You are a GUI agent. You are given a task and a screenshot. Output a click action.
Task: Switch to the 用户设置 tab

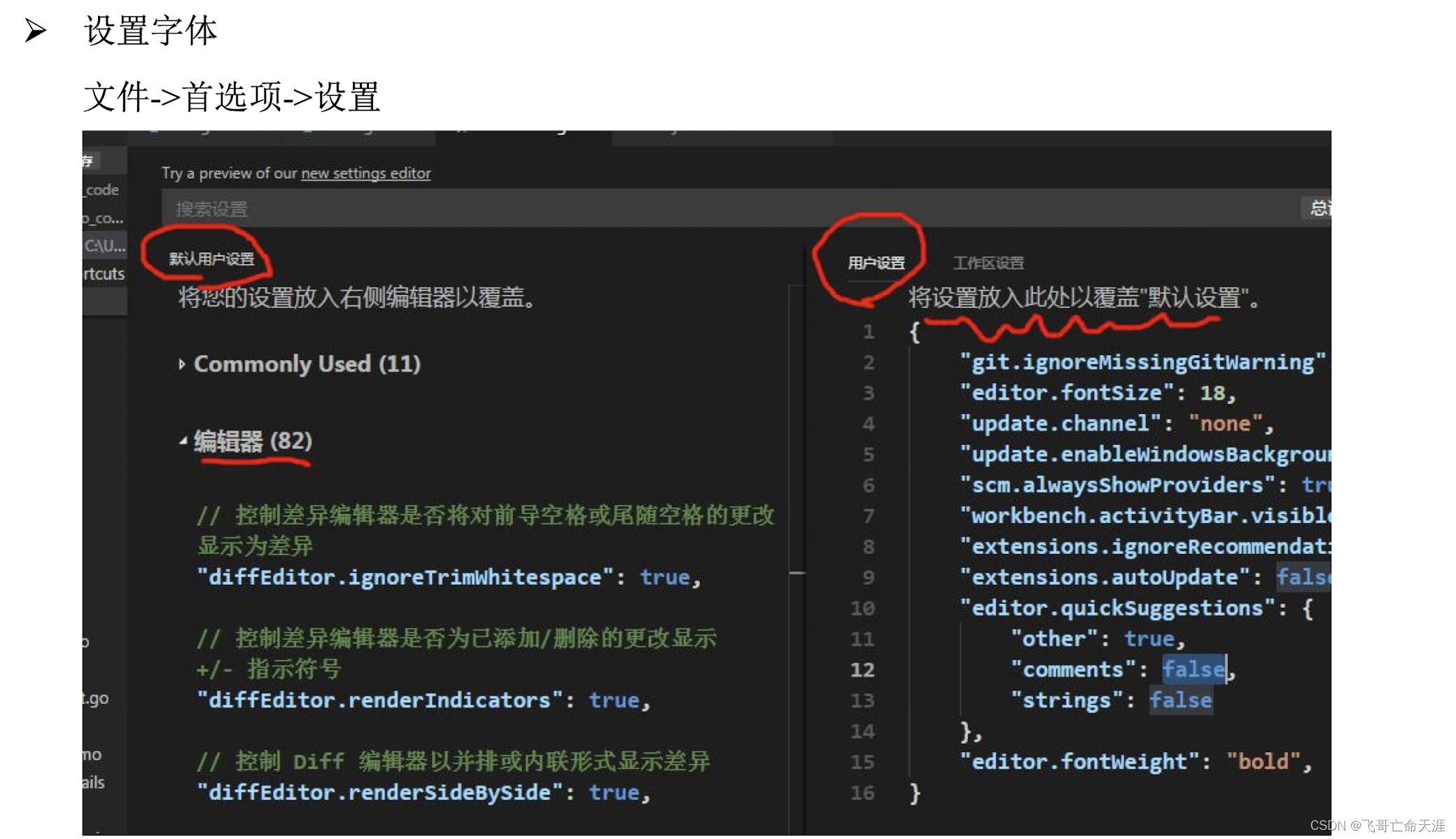point(876,263)
